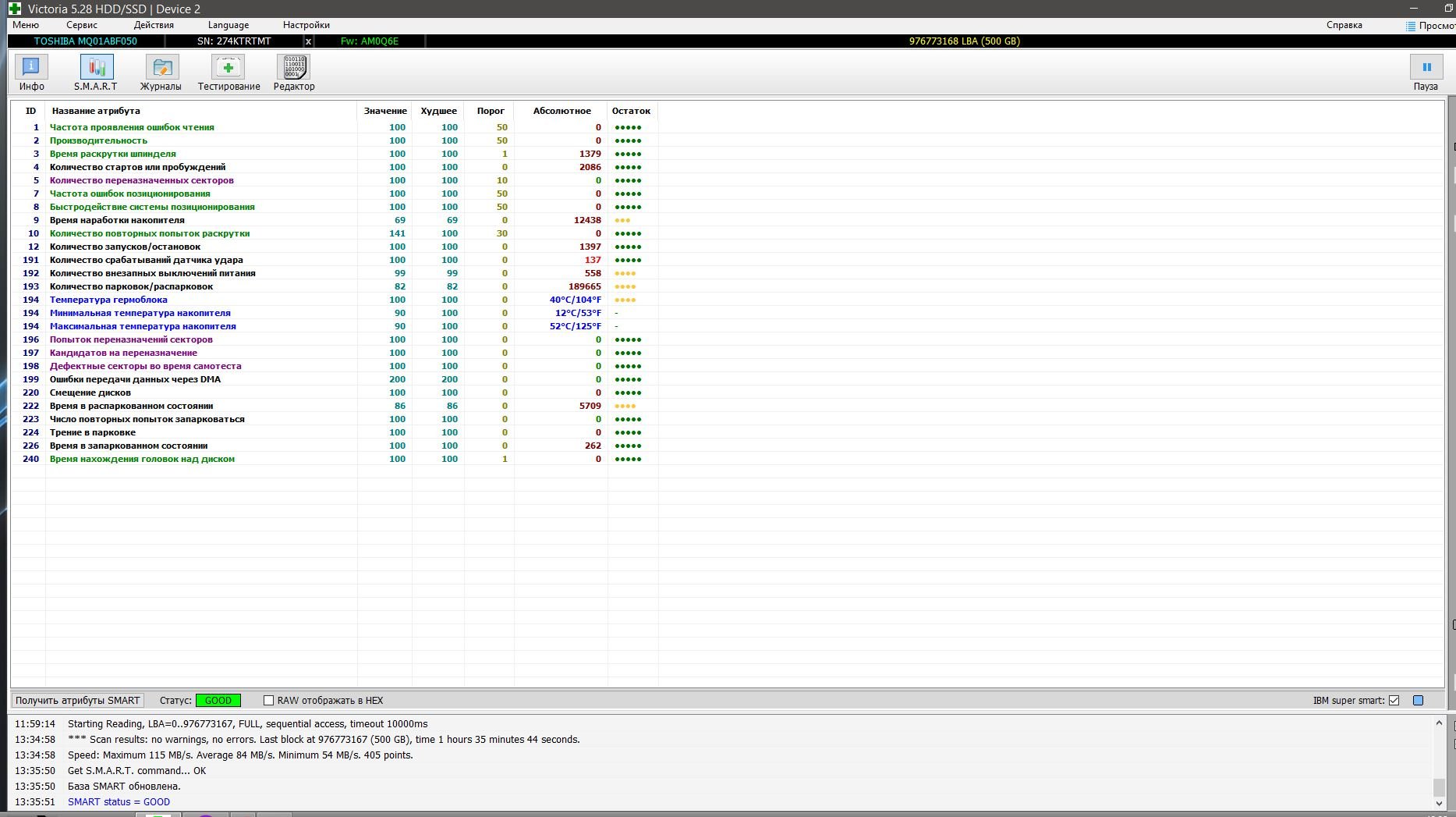Select row Количество запусков/остановок
The width and height of the screenshot is (1456, 817).
[x=335, y=247]
